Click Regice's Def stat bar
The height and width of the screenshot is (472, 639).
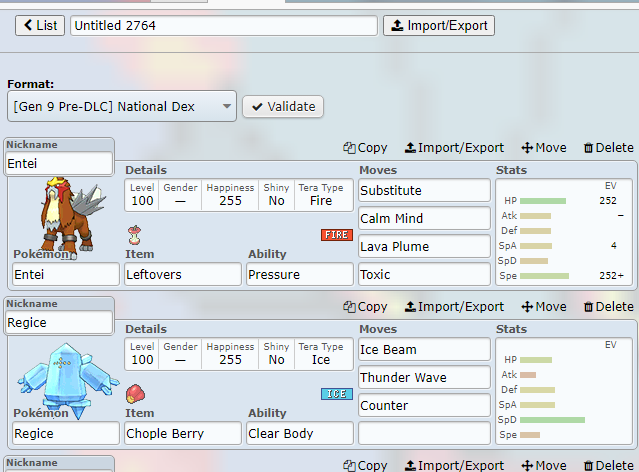point(538,390)
